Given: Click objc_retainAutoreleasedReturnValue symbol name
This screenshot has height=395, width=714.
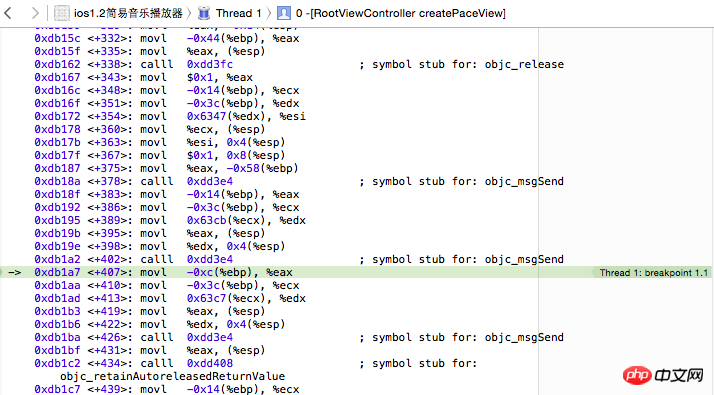Looking at the screenshot, I should point(173,376).
